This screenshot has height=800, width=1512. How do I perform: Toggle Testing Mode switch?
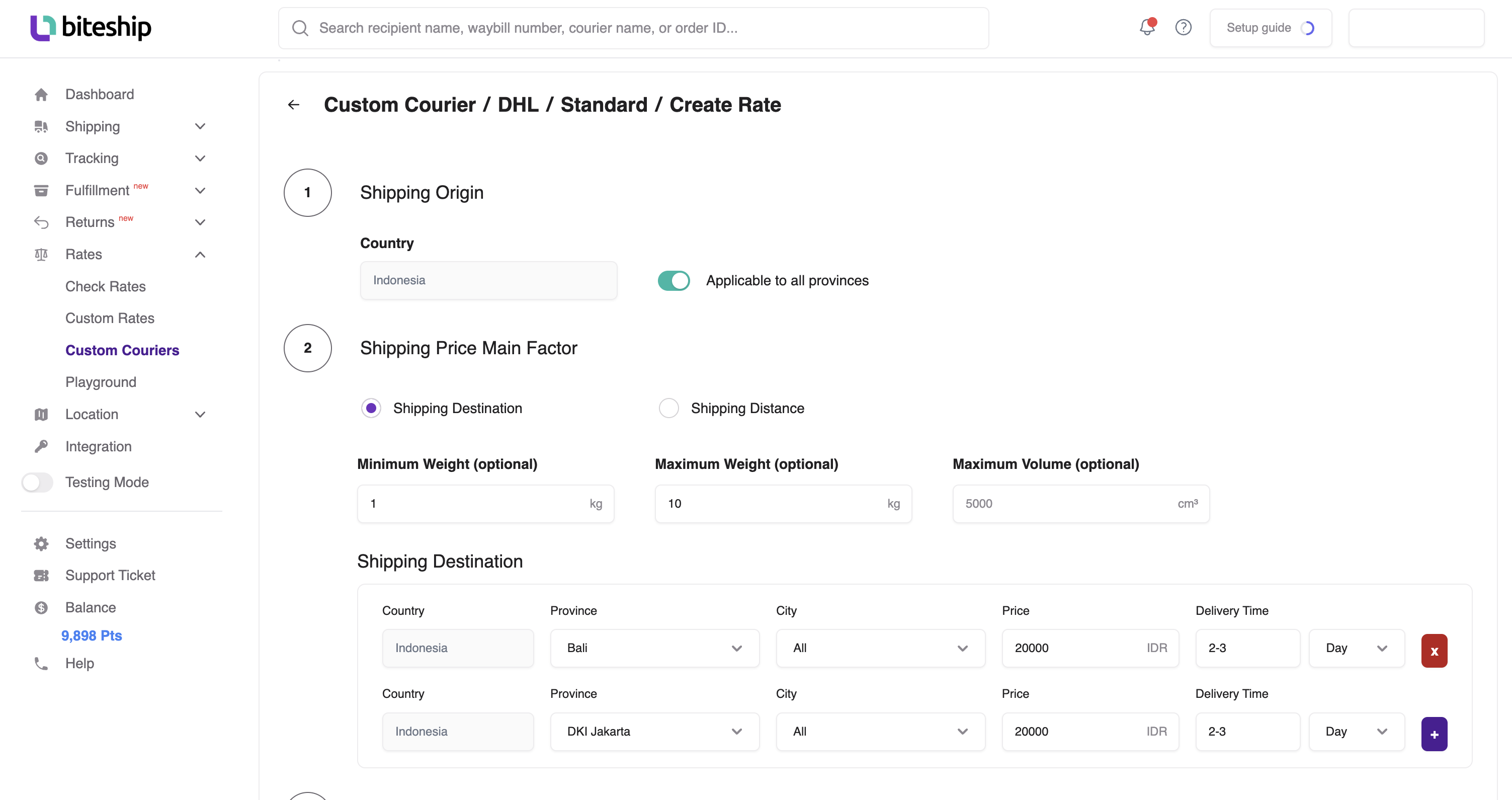(38, 483)
